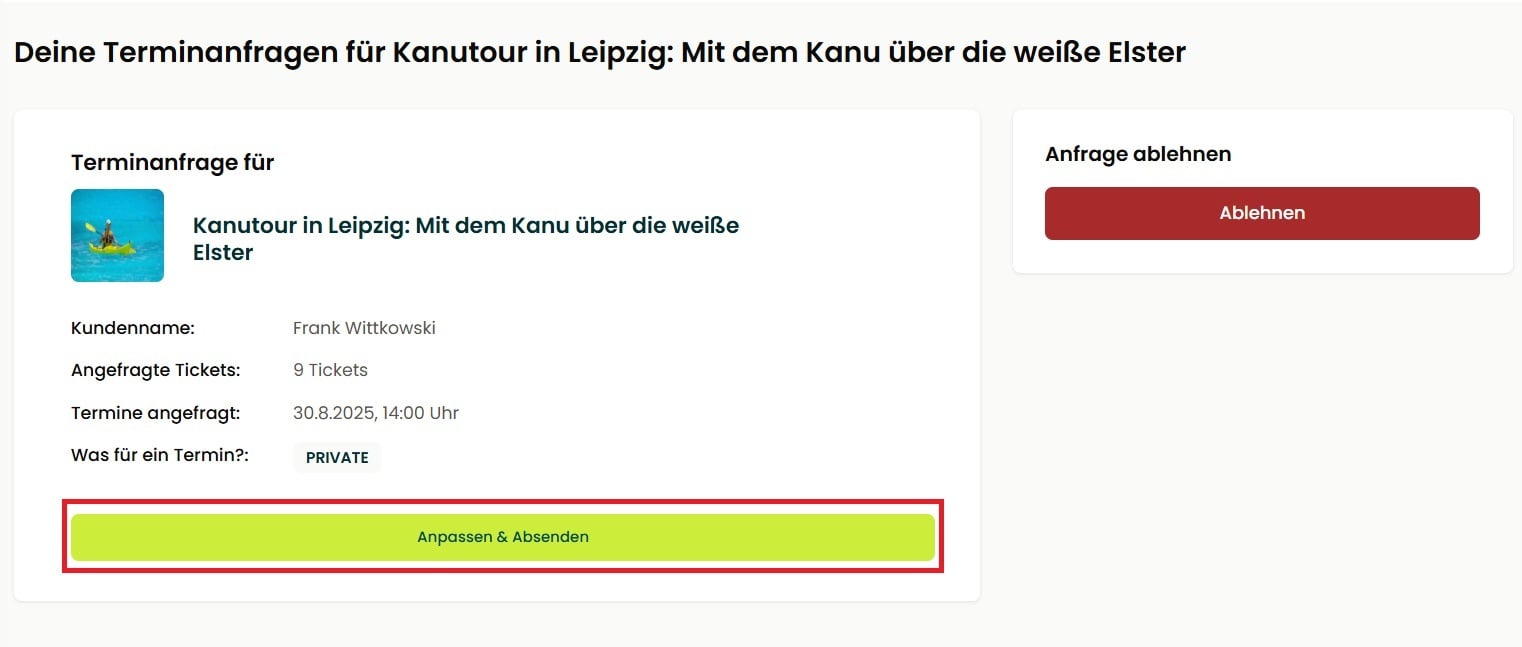Select the customer name Frank Wittkowski
Viewport: 1522px width, 647px height.
point(364,328)
